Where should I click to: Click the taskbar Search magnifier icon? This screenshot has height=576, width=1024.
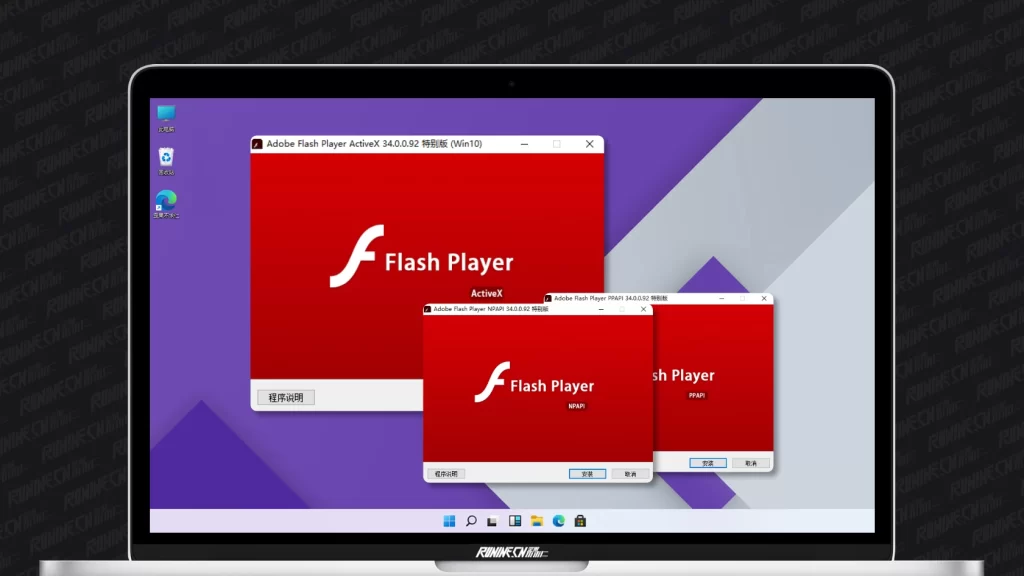(471, 521)
